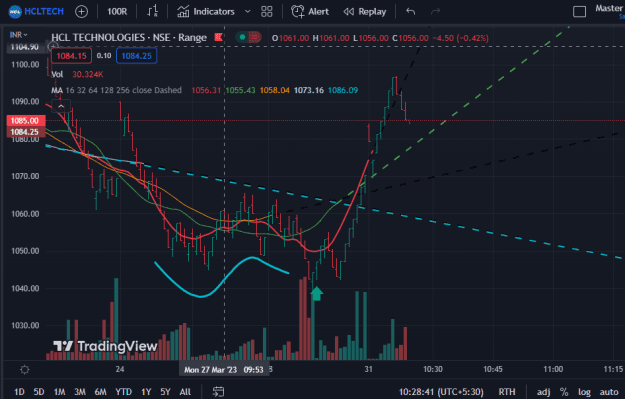Redo the last chart action

[435, 12]
